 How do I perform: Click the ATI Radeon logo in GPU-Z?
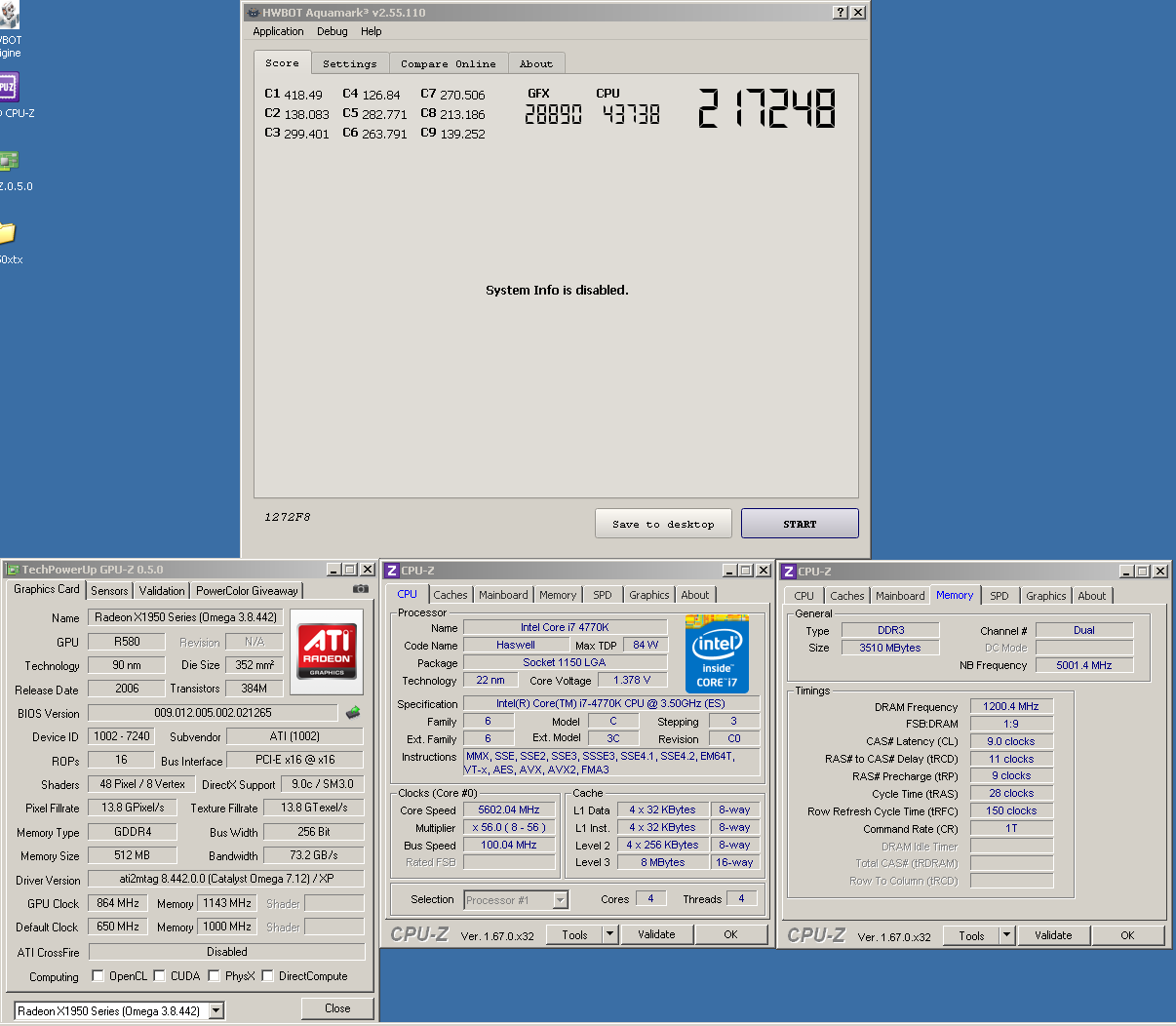coord(327,651)
